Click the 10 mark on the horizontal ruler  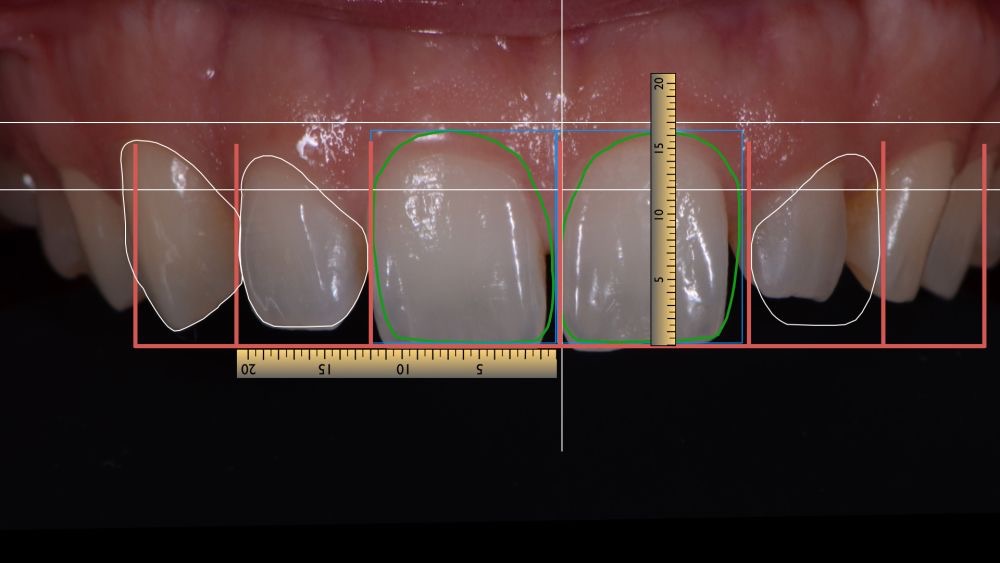pyautogui.click(x=402, y=370)
